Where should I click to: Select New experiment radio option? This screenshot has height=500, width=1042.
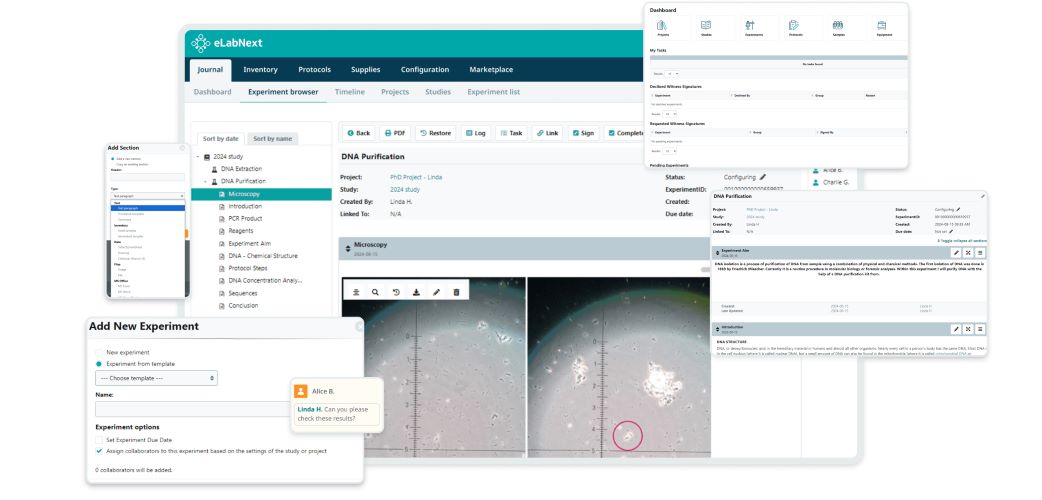pyautogui.click(x=99, y=352)
